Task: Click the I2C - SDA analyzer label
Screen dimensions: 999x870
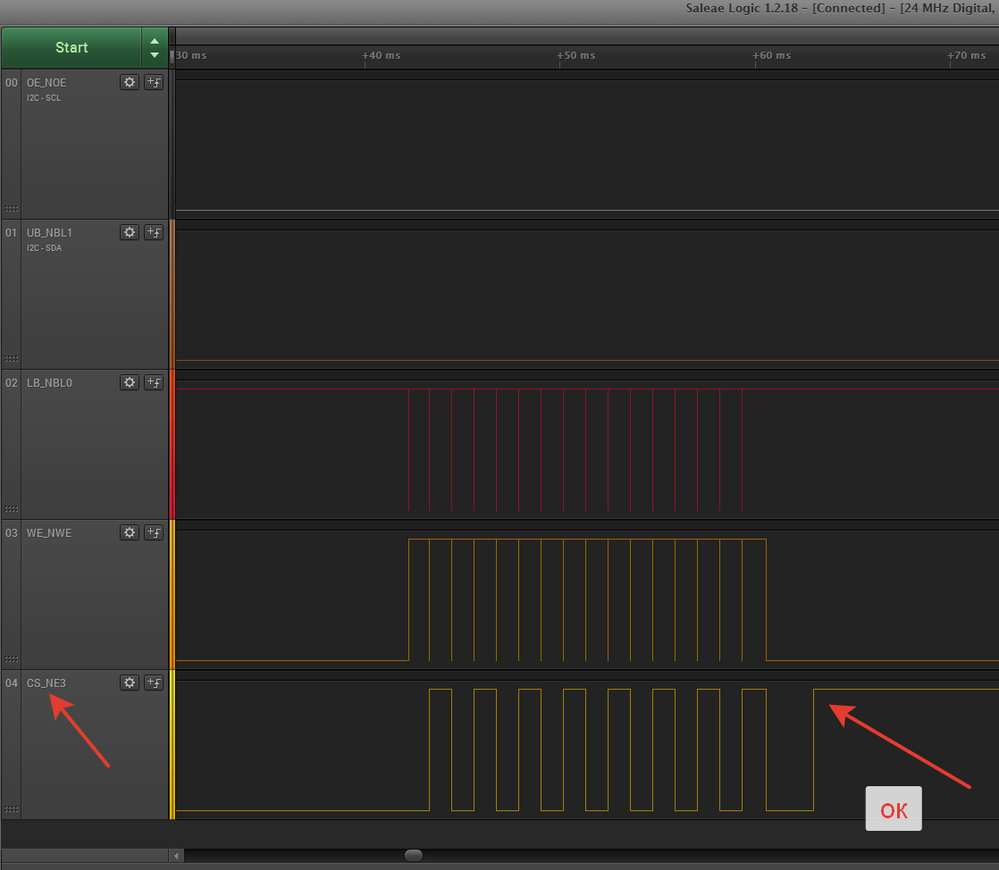Action: pyautogui.click(x=44, y=248)
